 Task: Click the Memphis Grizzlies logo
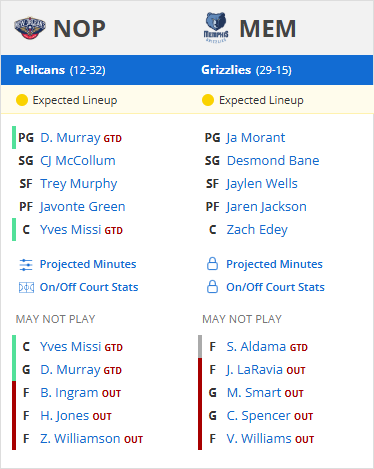(216, 27)
